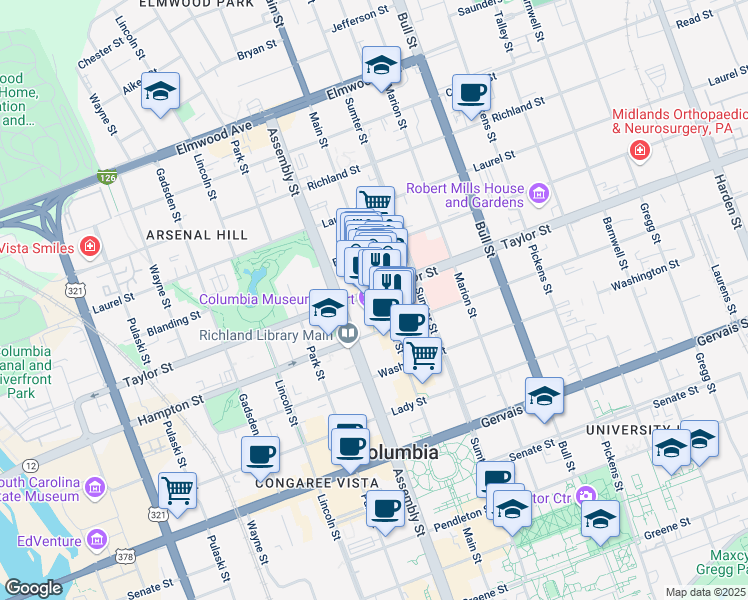This screenshot has height=600, width=748.
Task: Click the Route 12 shield
Action: [30, 466]
